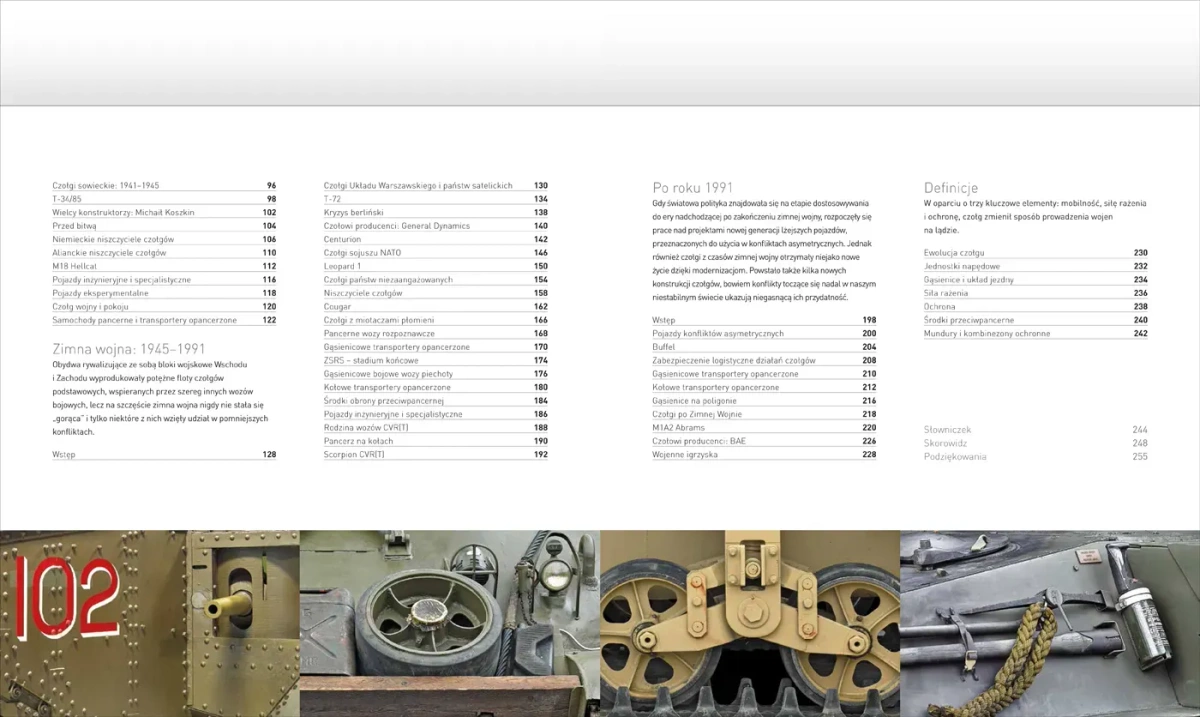Click the Po roku 1991 section heading
Viewport: 1200px width, 717px height.
point(692,187)
